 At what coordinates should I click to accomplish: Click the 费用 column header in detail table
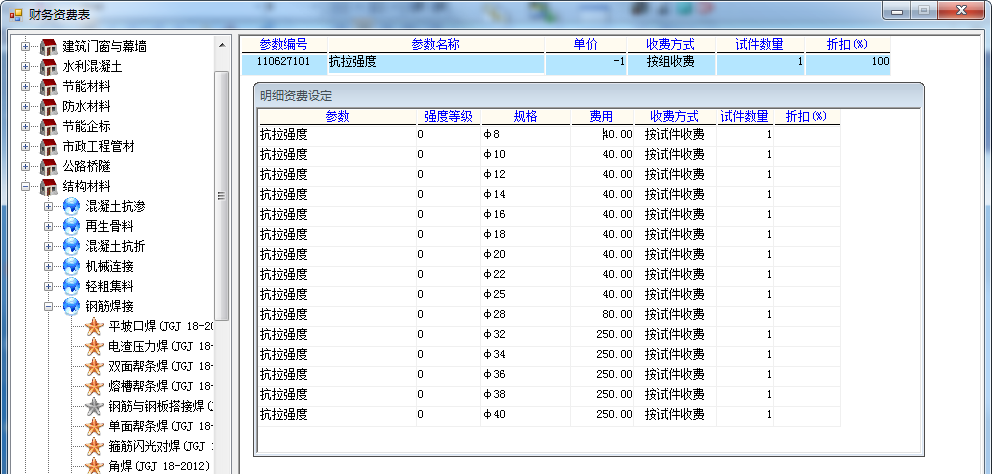click(x=602, y=116)
